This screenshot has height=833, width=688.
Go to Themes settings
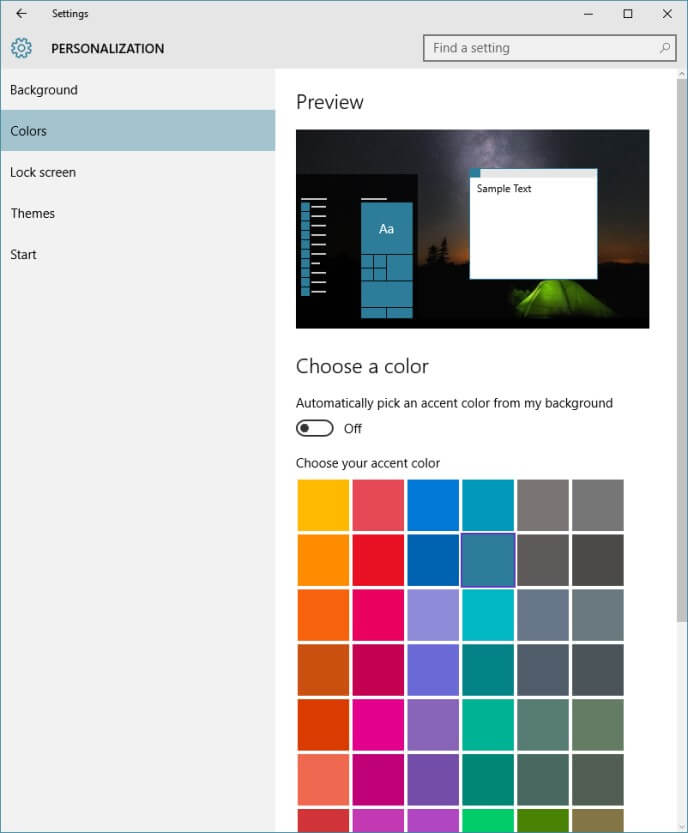pyautogui.click(x=138, y=213)
